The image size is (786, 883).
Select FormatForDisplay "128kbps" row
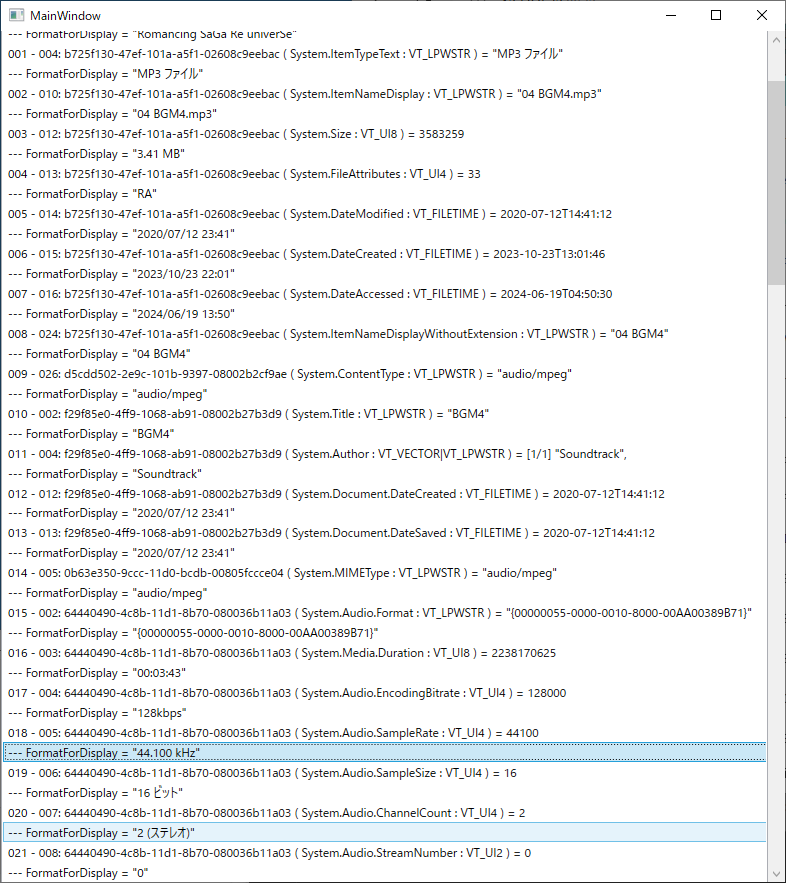click(x=385, y=713)
